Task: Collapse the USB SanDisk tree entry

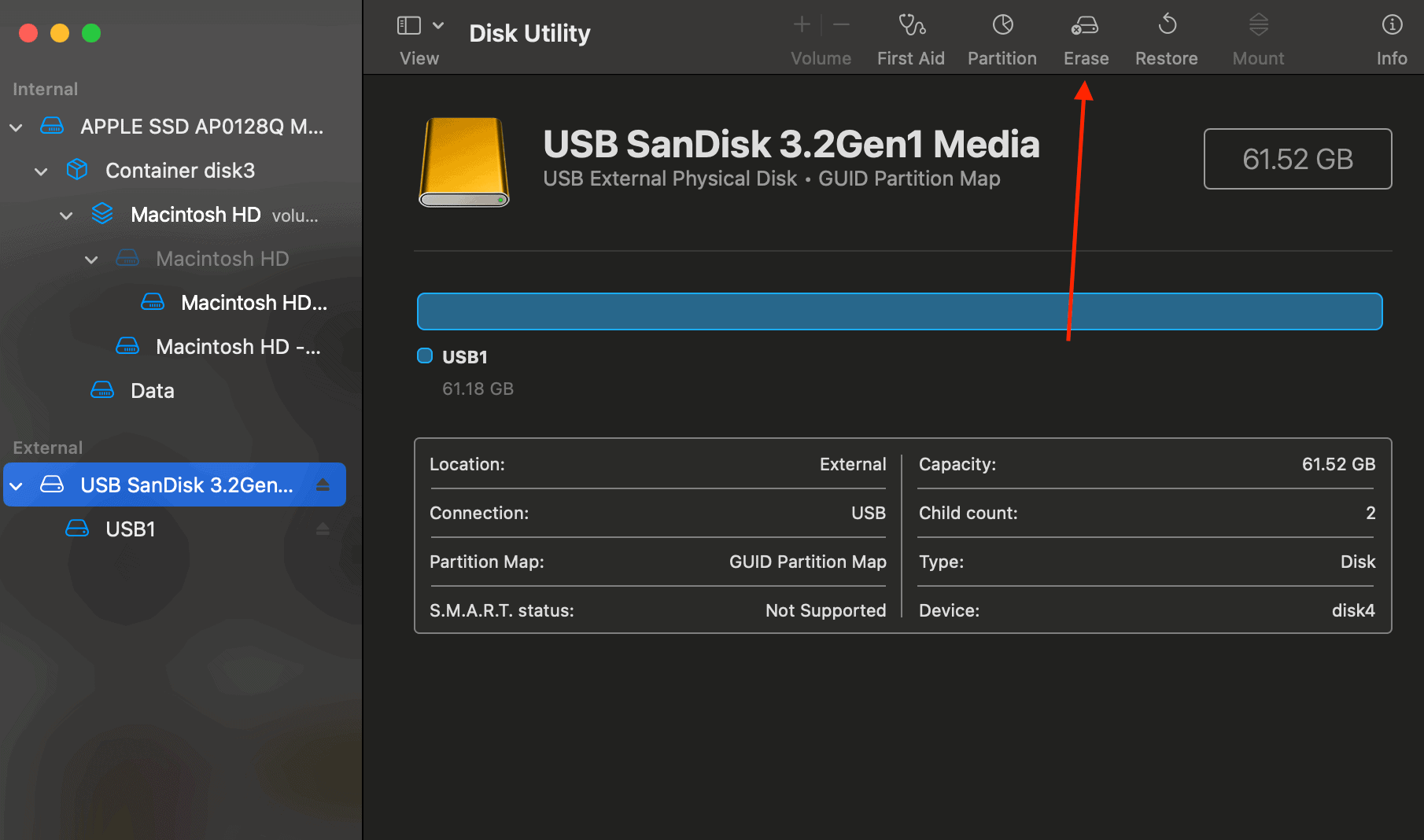Action: [16, 484]
